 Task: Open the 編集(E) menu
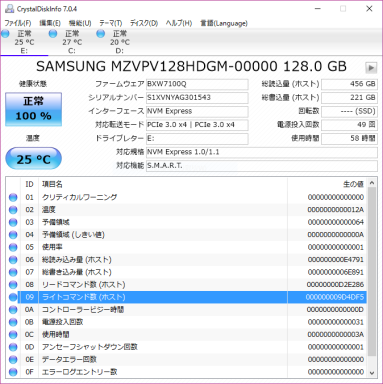pos(50,23)
